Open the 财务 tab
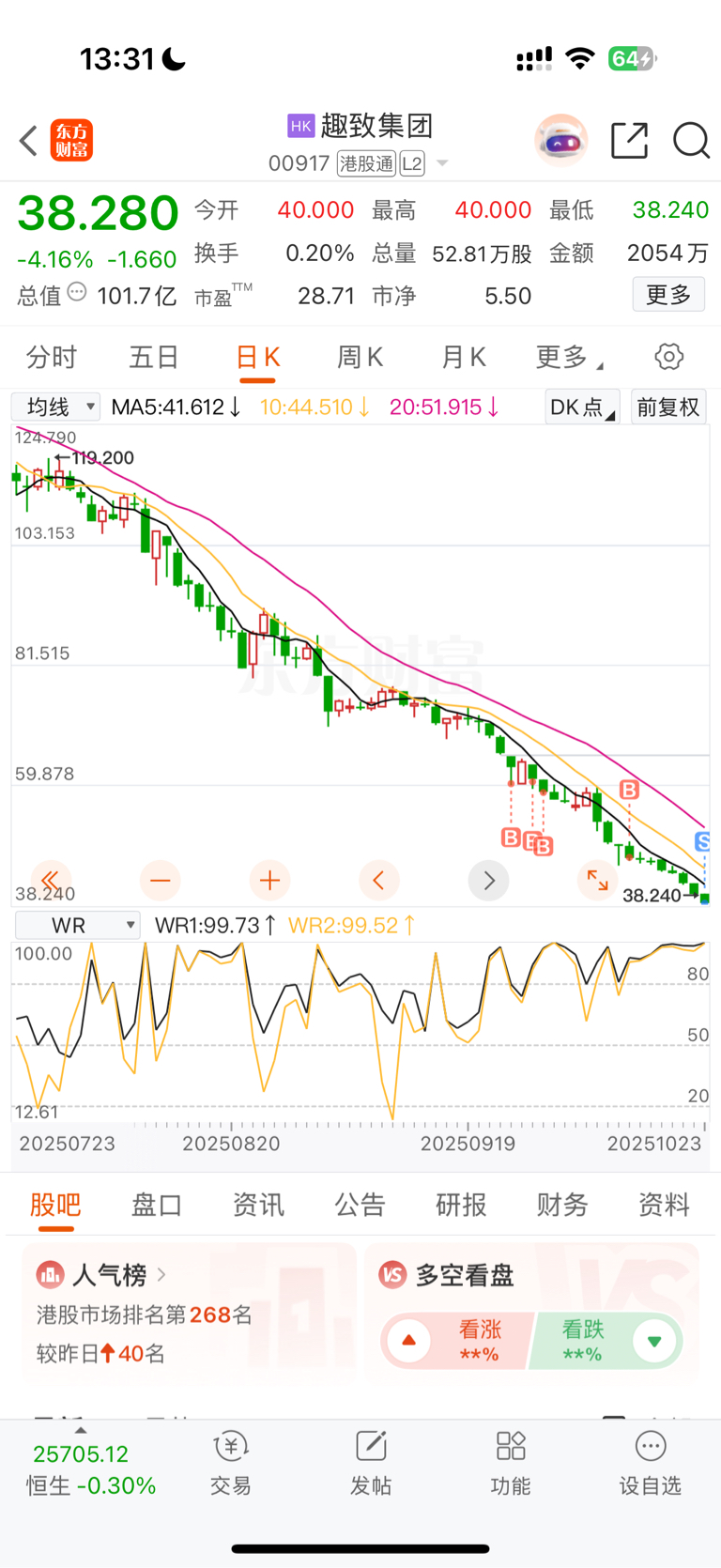This screenshot has width=721, height=1568. [x=562, y=1205]
